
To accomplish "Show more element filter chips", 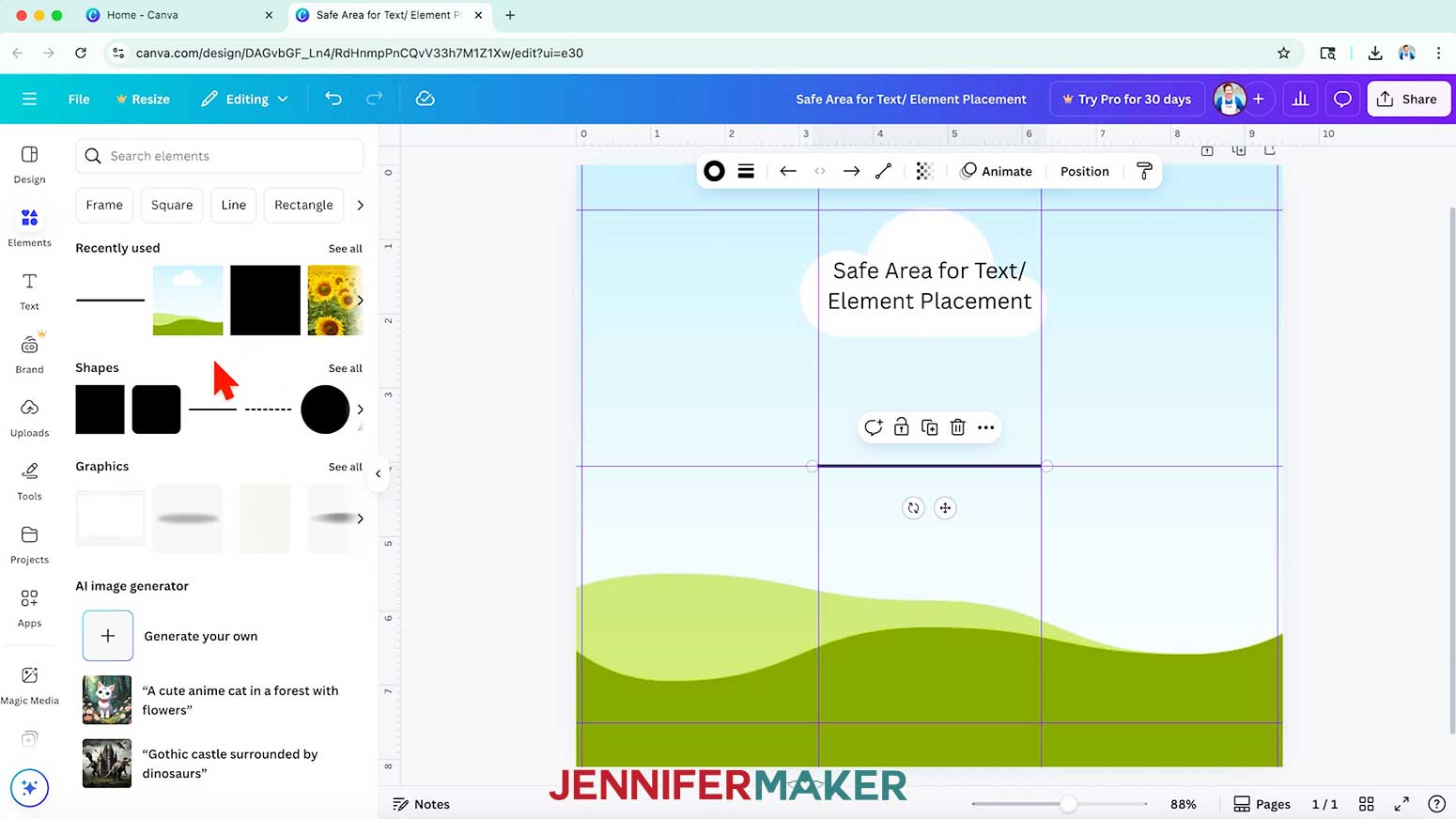I will tap(360, 205).
